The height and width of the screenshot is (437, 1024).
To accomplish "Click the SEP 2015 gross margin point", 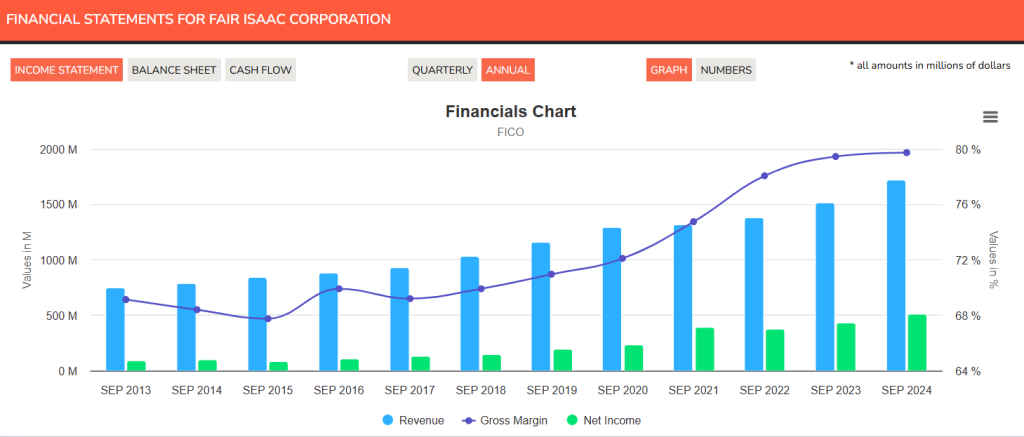I will coord(267,319).
